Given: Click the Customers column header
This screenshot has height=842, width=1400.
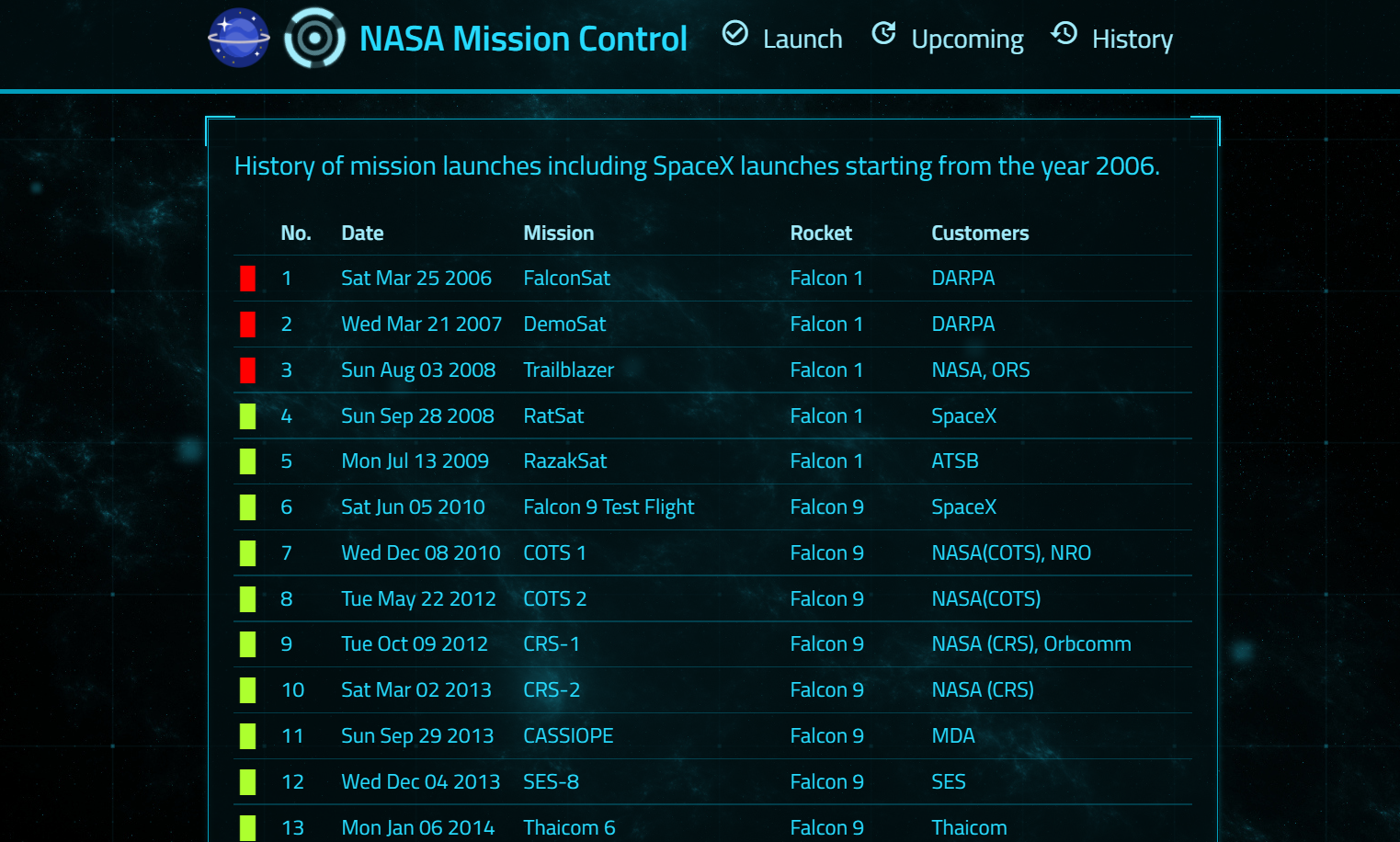Looking at the screenshot, I should click(980, 233).
